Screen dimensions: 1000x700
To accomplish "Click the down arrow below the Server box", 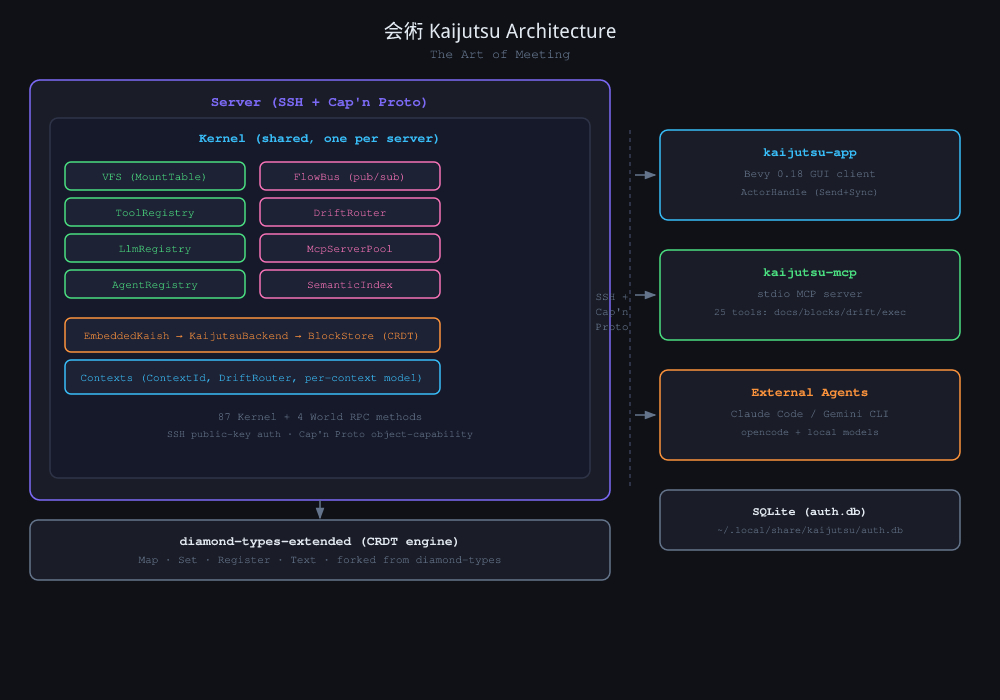I will (320, 509).
